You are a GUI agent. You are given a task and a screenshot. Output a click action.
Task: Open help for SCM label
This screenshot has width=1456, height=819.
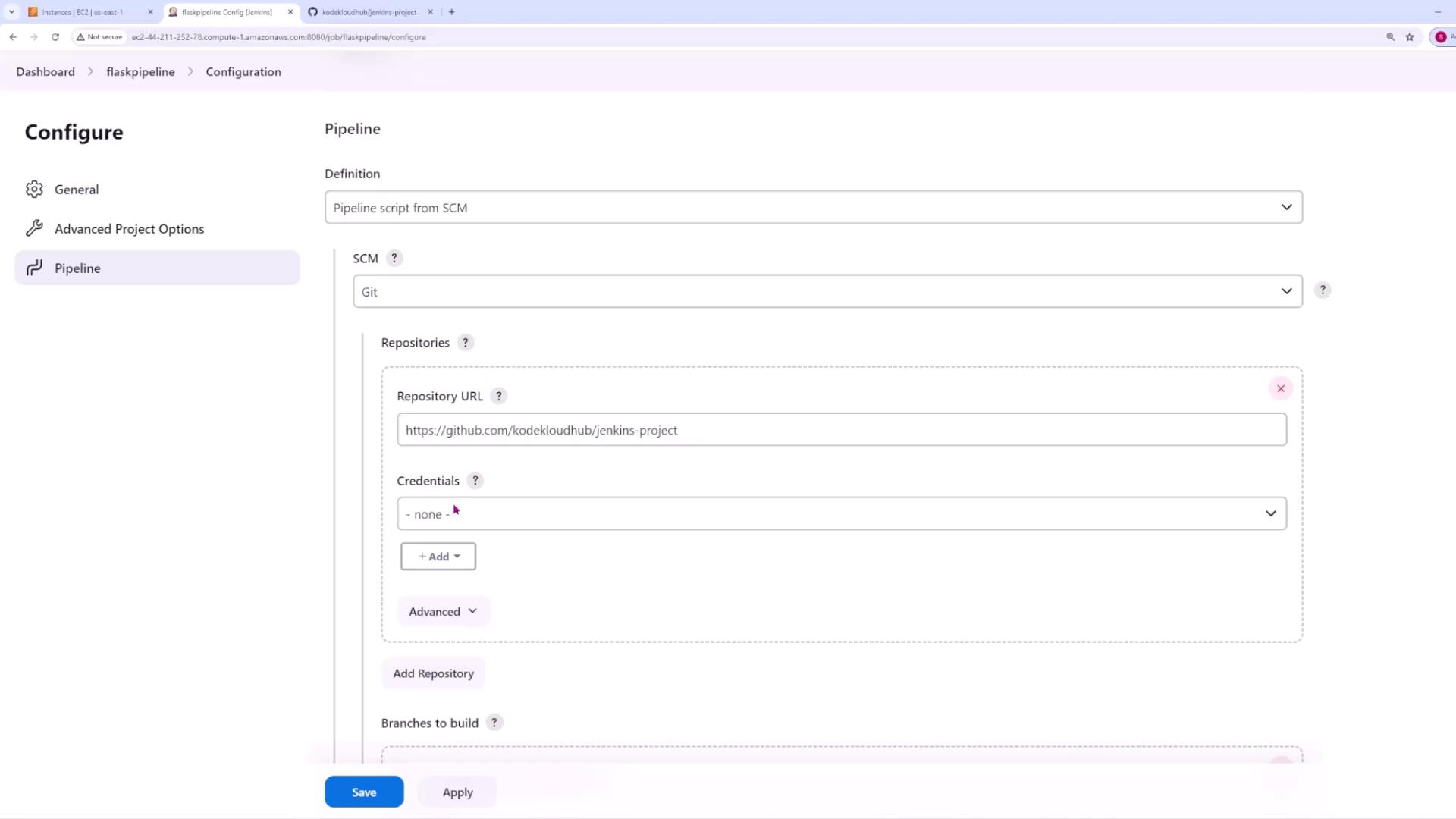(394, 258)
